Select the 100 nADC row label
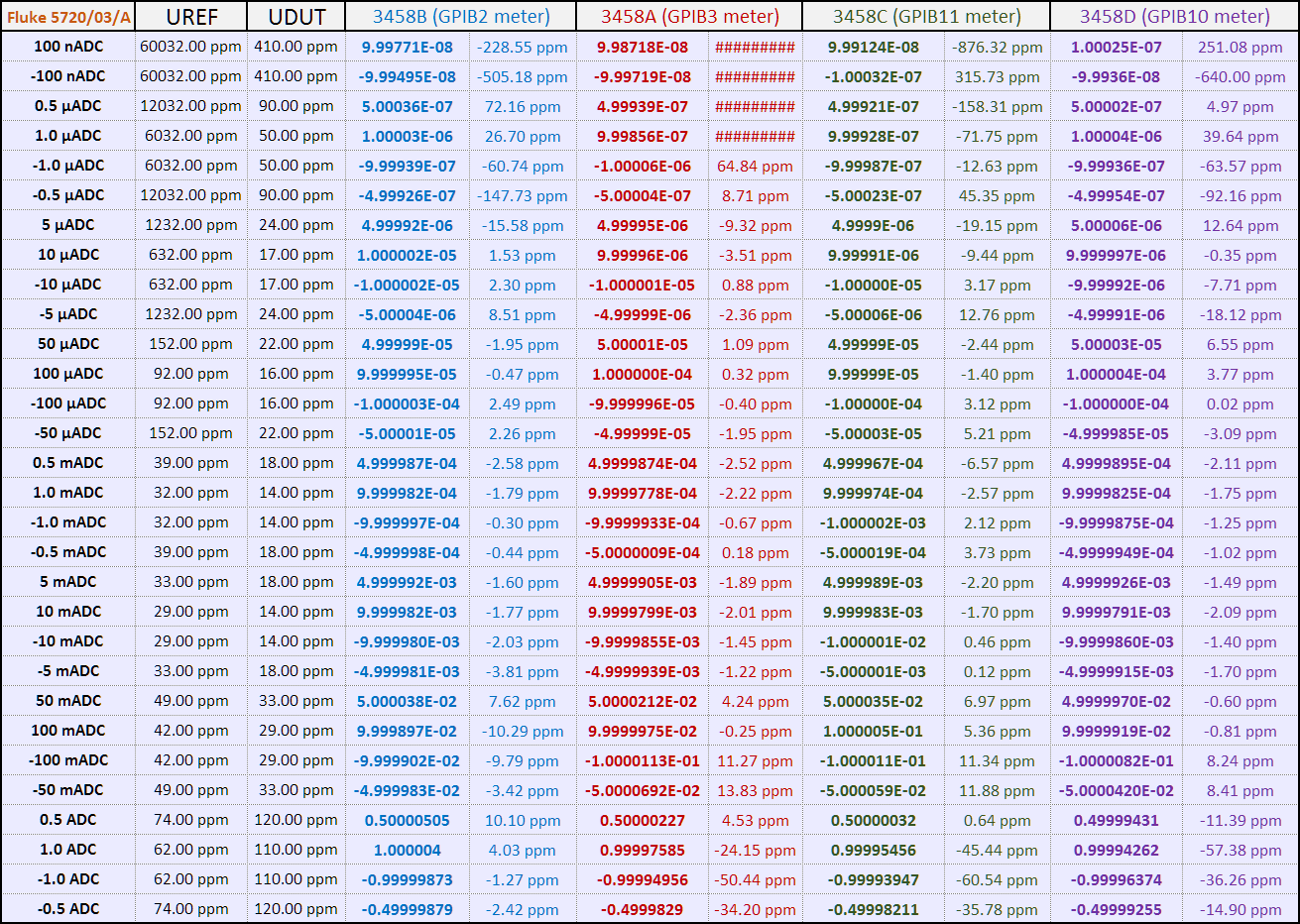 68,47
